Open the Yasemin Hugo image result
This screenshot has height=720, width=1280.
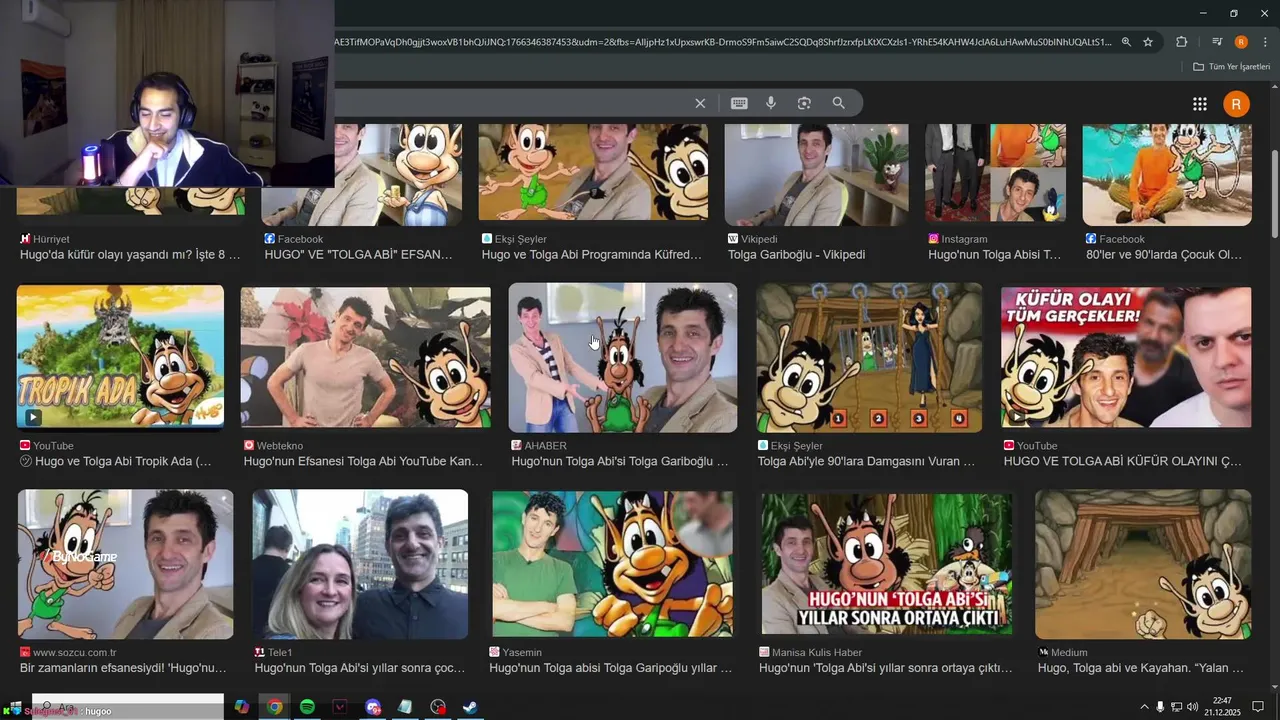tap(612, 564)
